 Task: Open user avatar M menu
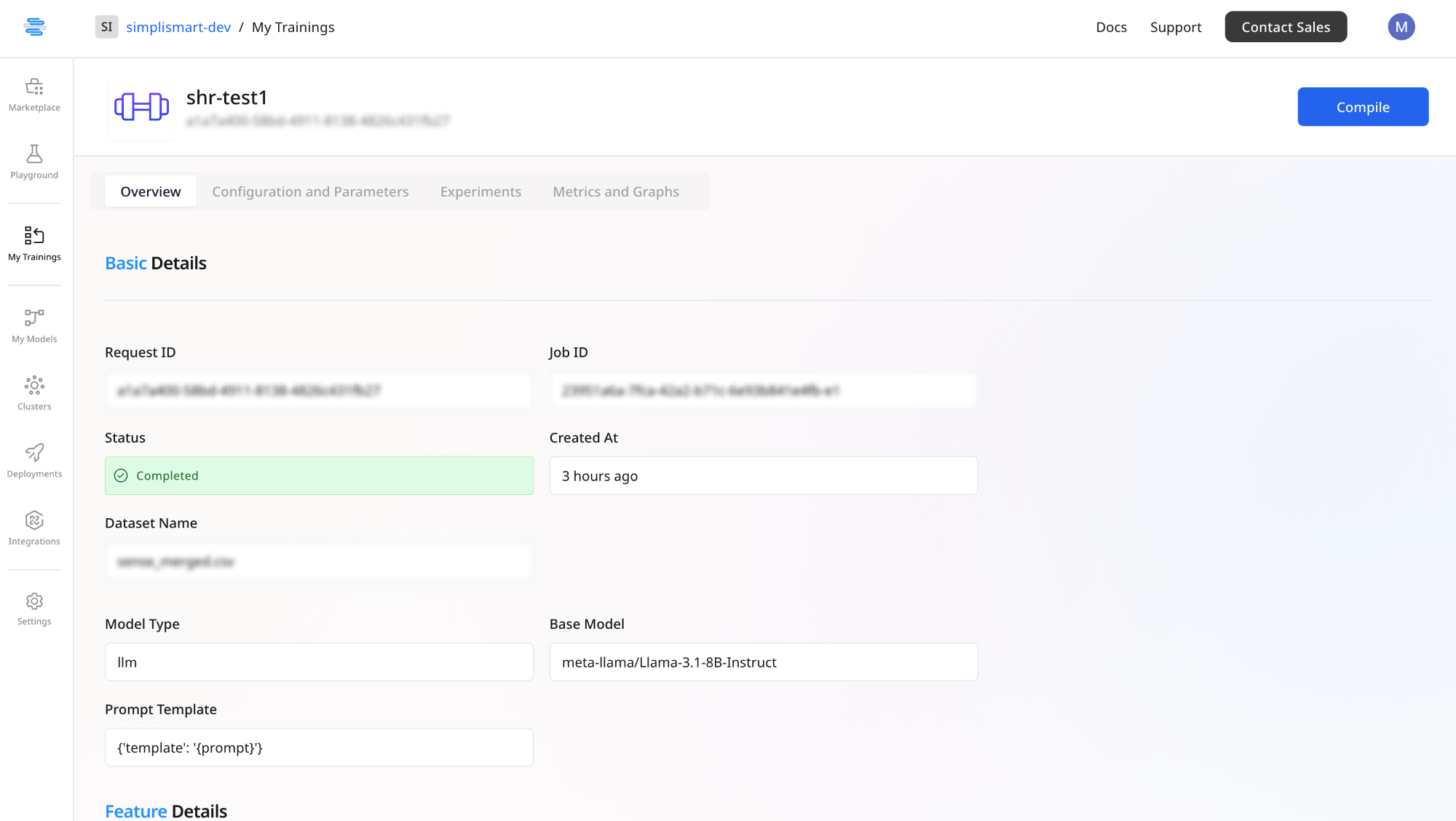coord(1401,27)
